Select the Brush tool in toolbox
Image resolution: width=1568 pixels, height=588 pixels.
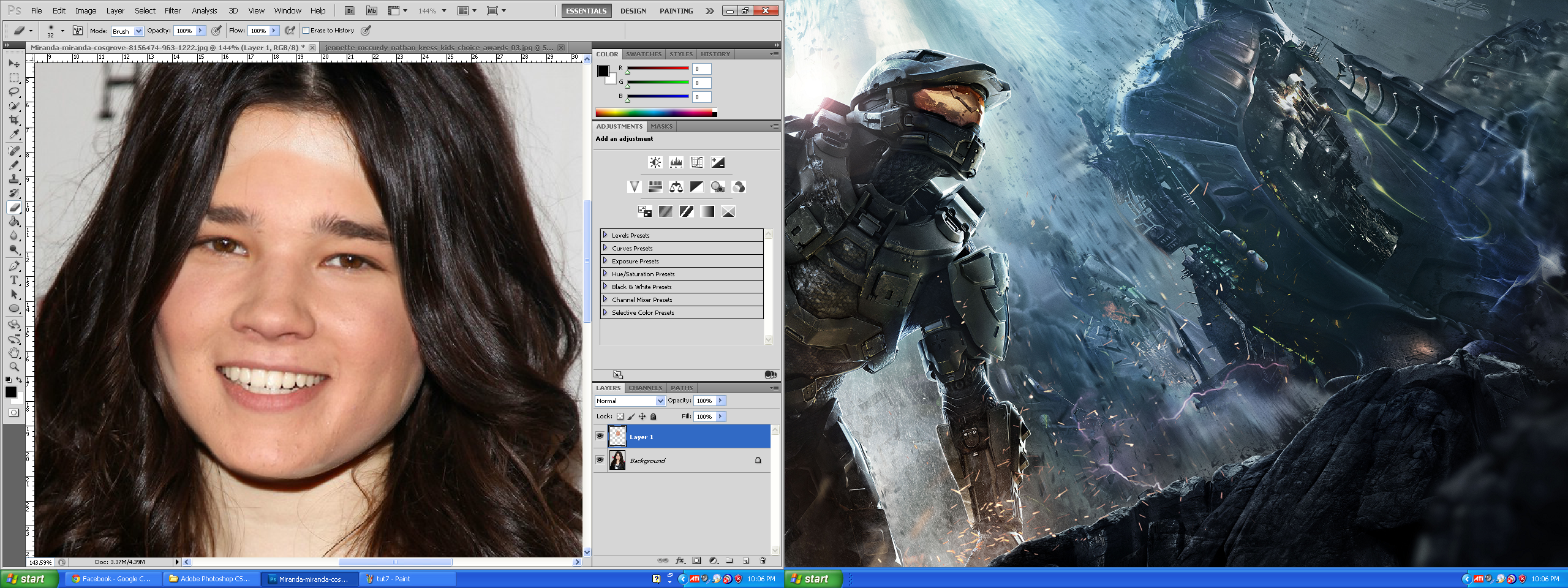click(x=14, y=165)
